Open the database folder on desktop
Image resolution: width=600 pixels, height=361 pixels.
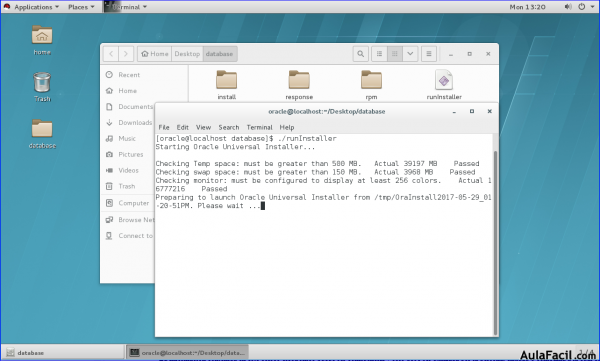(42, 134)
